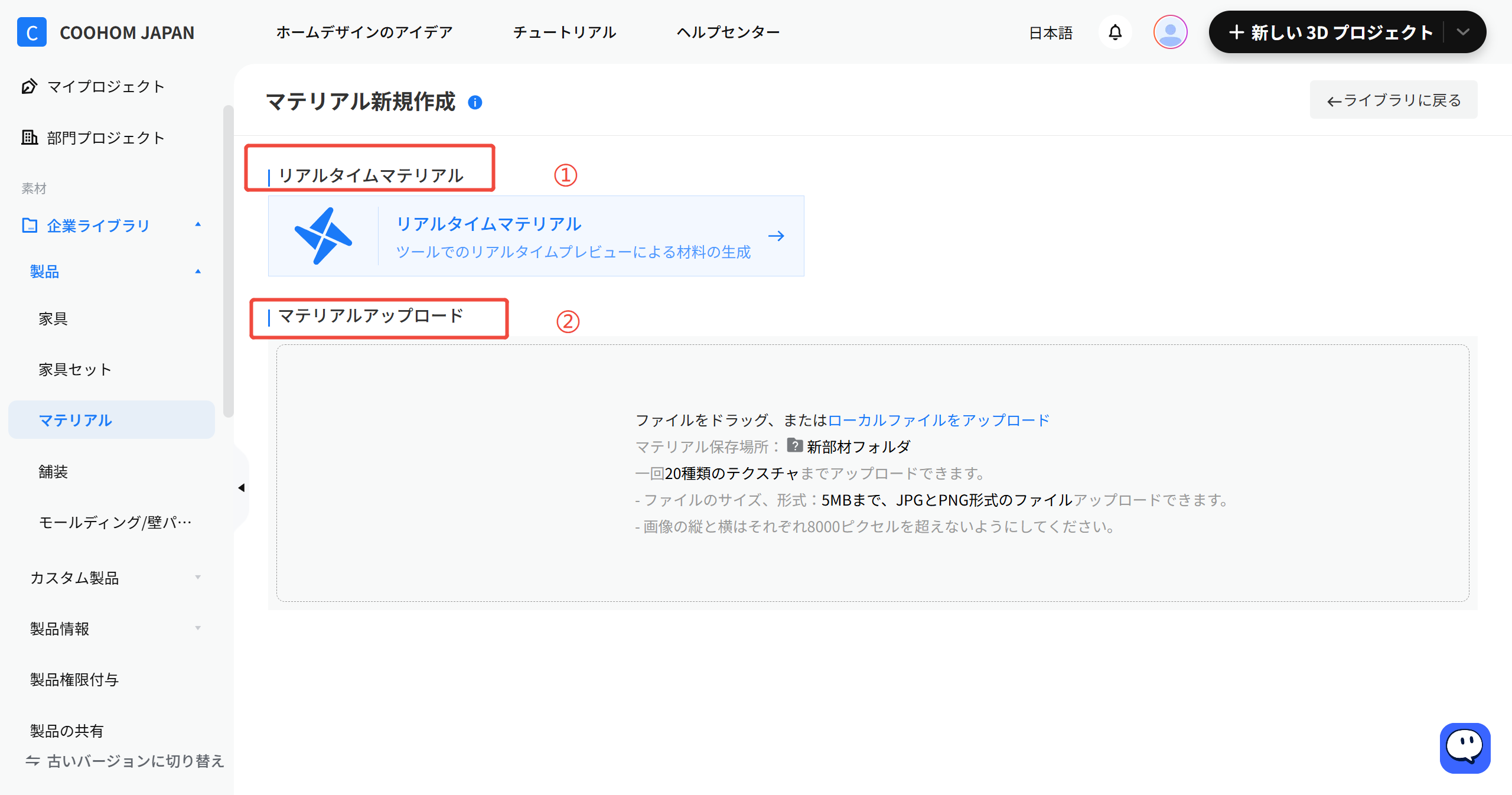Click the 部門プロジェクト building icon

(30, 137)
